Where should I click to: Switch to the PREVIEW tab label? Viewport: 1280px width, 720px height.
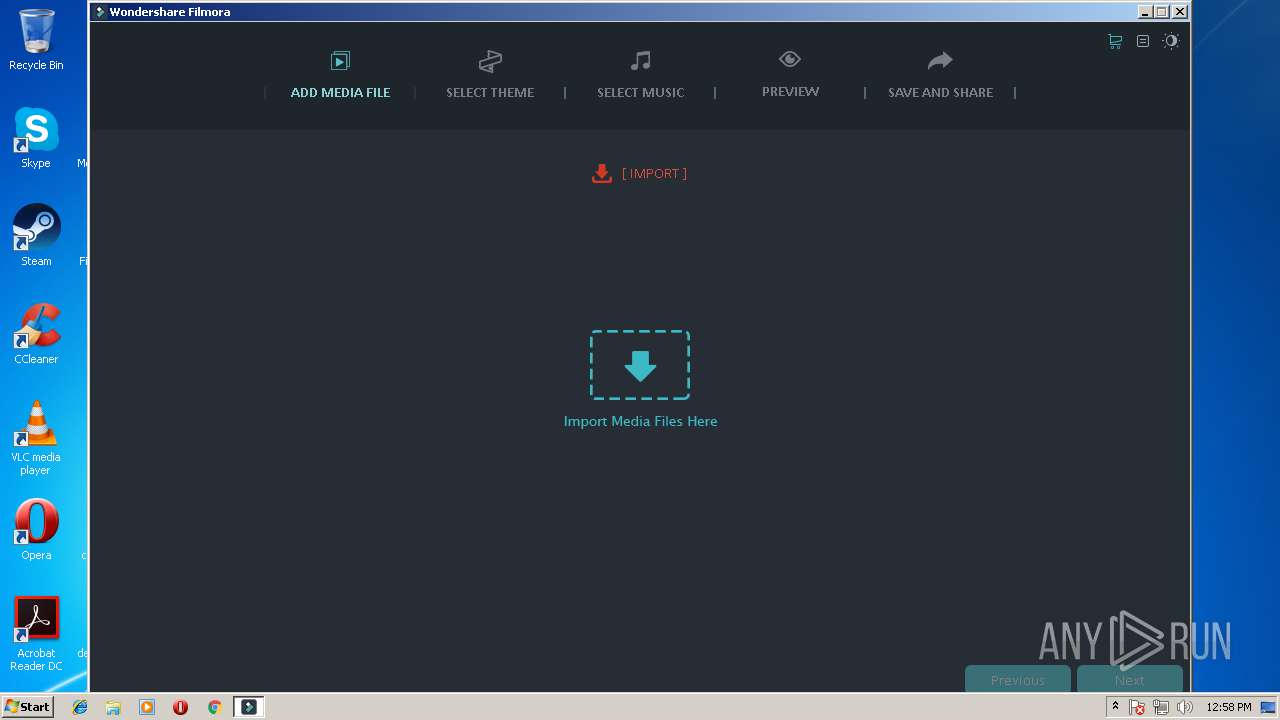pos(790,91)
